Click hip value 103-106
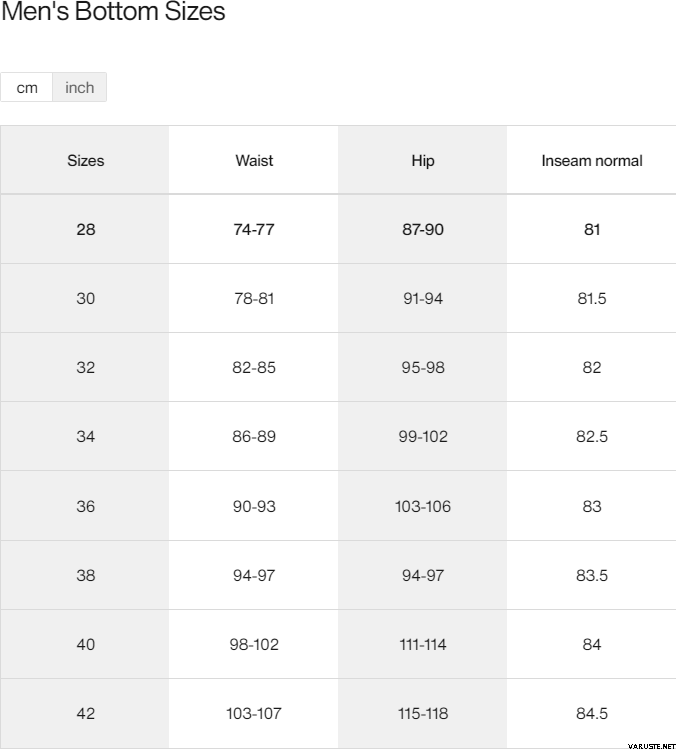 click(423, 506)
